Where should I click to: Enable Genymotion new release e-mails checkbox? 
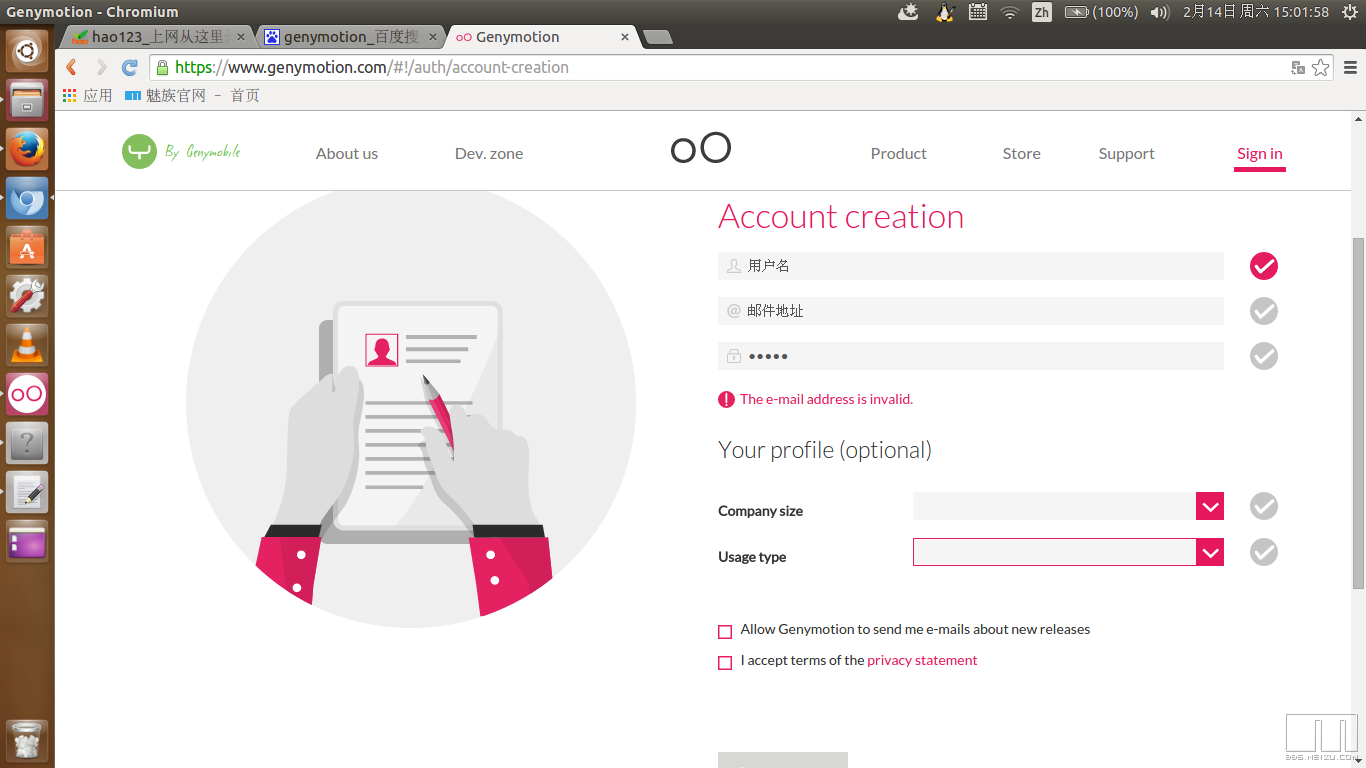tap(725, 631)
